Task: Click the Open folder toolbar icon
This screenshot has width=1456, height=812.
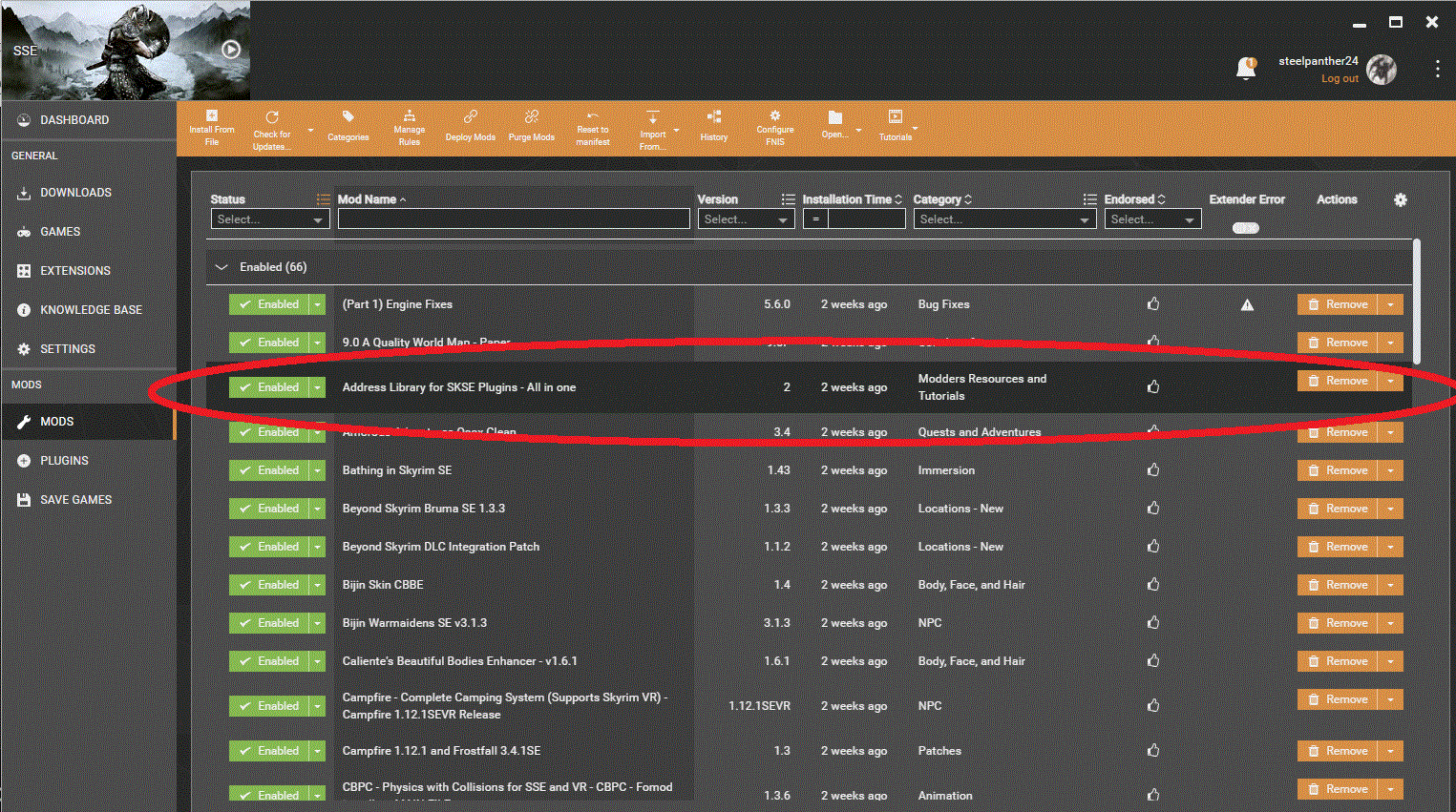Action: (835, 124)
